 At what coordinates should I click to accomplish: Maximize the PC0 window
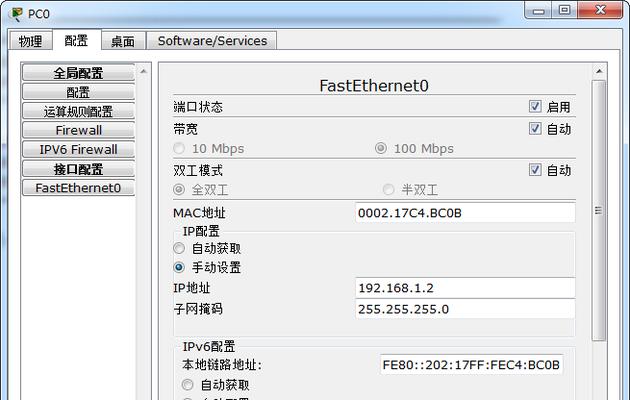565,10
